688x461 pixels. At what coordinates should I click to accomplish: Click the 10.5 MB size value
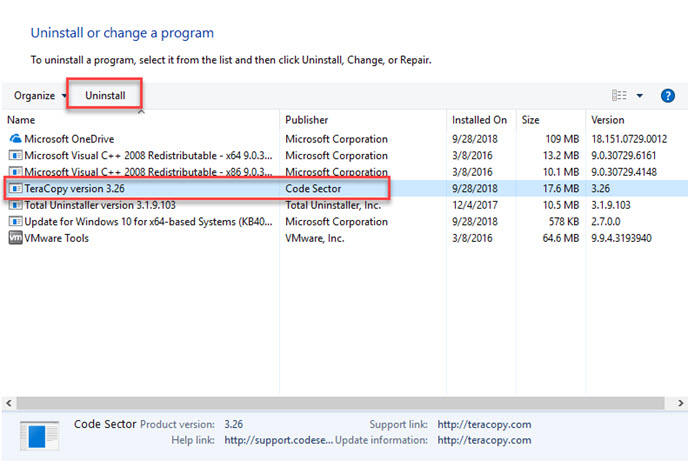click(x=561, y=205)
